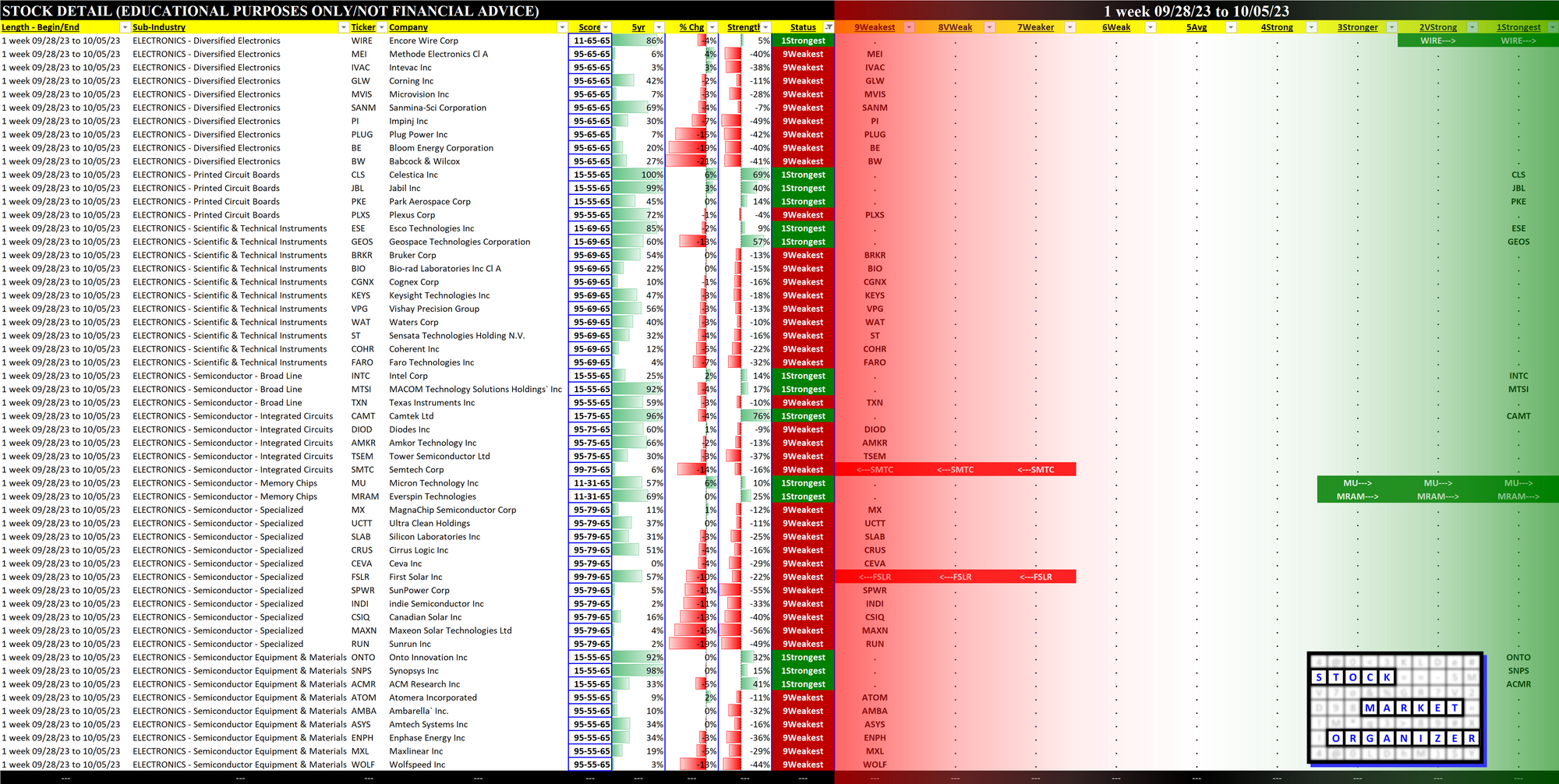The height and width of the screenshot is (784, 1559).
Task: Select the '9Weakest' column header label
Action: [x=875, y=27]
